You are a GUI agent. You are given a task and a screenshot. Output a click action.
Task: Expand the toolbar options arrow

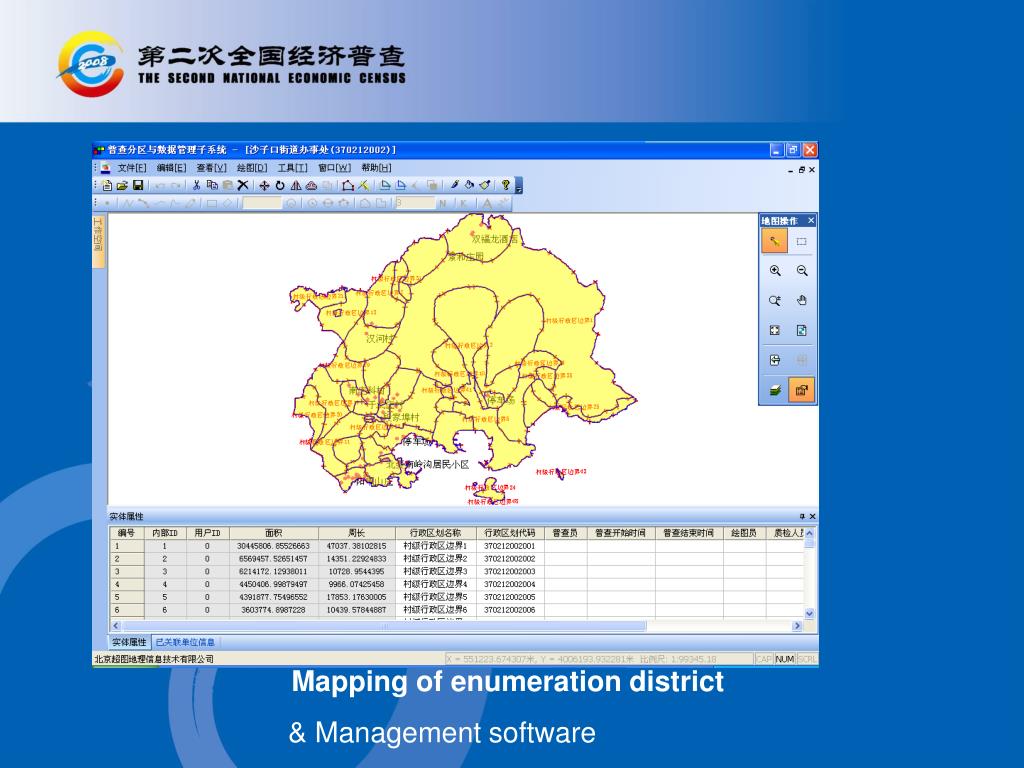(519, 185)
